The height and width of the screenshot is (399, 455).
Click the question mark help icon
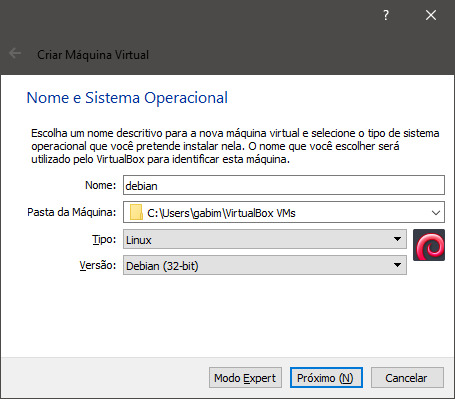point(386,15)
